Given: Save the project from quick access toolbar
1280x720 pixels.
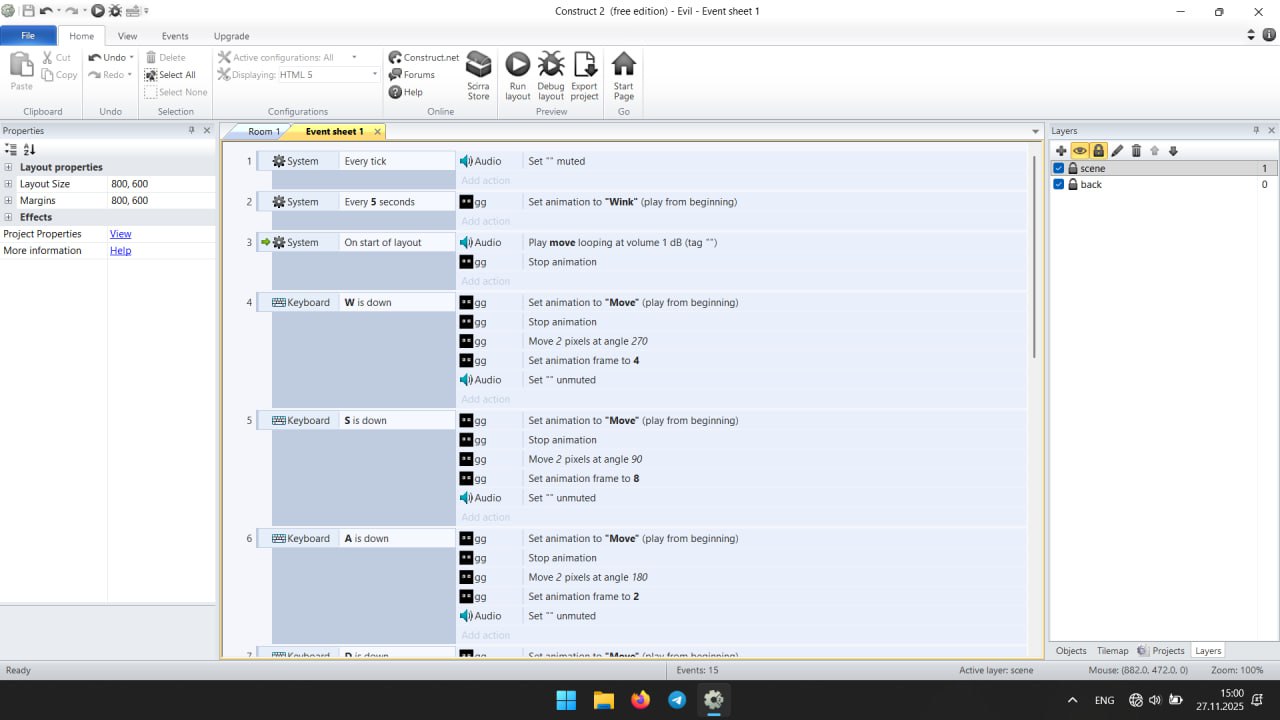Looking at the screenshot, I should coord(28,11).
